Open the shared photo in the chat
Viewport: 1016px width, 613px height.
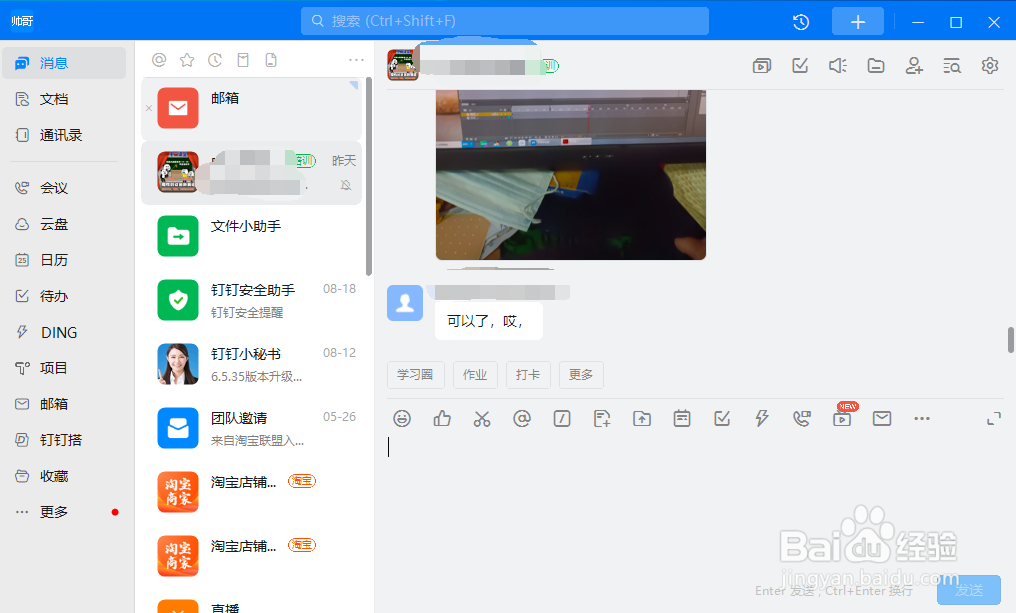[x=571, y=175]
